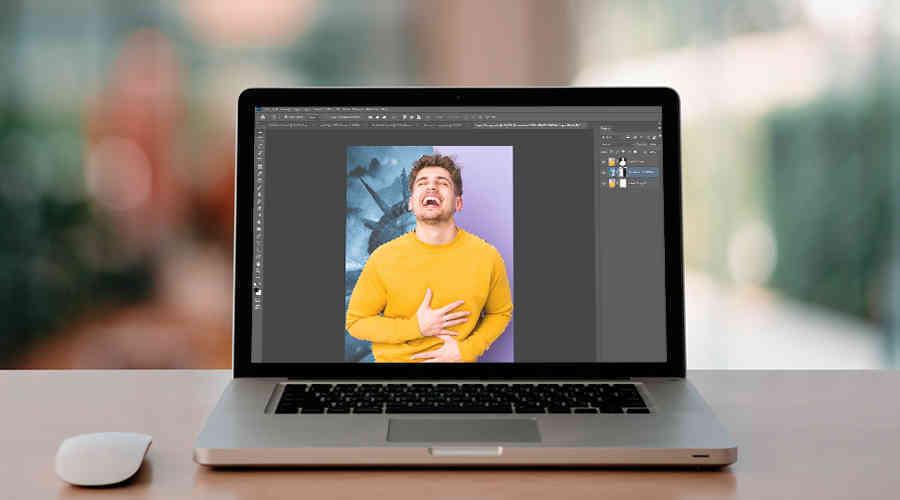Open the File menu in menu bar

tap(266, 109)
